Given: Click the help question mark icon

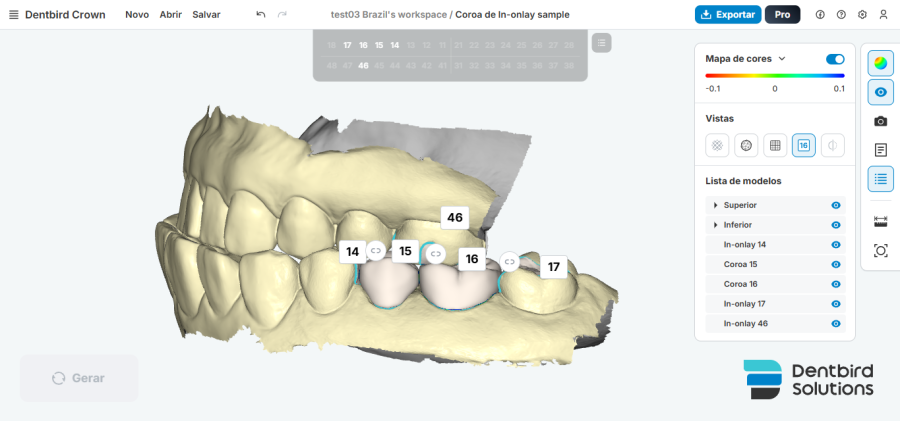Looking at the screenshot, I should tap(841, 15).
